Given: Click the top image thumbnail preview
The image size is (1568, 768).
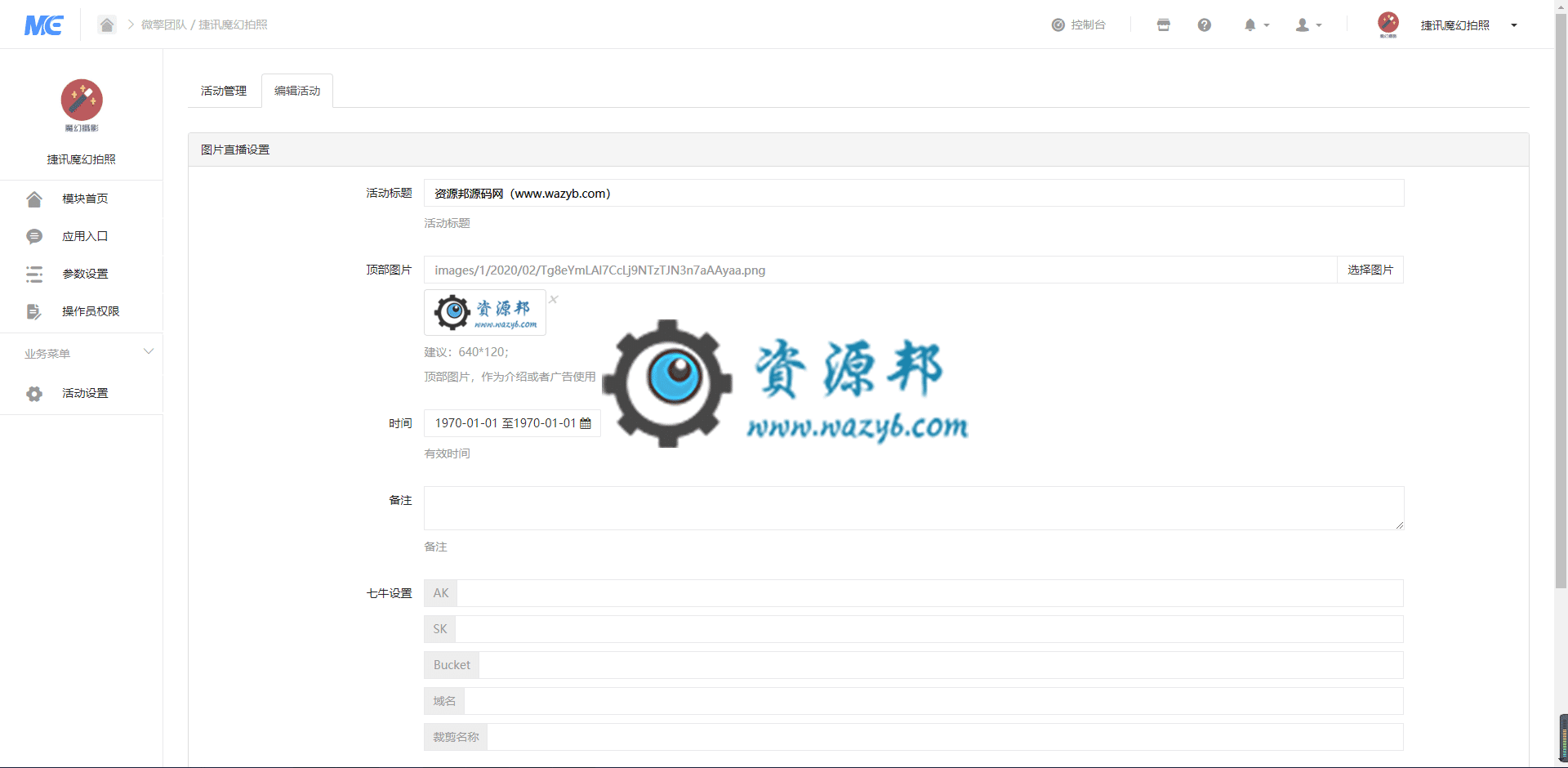Looking at the screenshot, I should [x=485, y=312].
